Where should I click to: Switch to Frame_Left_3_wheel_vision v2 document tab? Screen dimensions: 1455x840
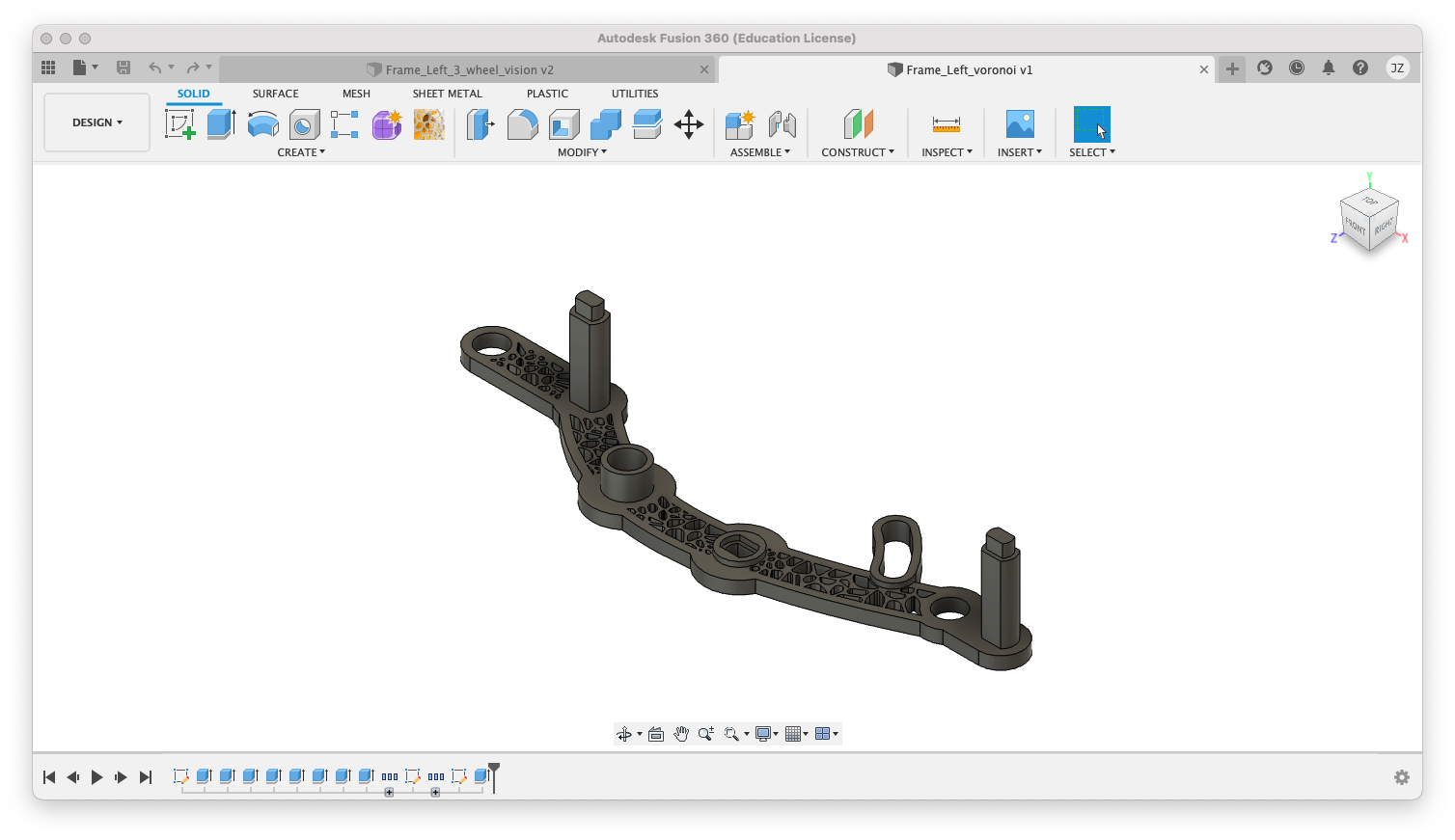467,69
